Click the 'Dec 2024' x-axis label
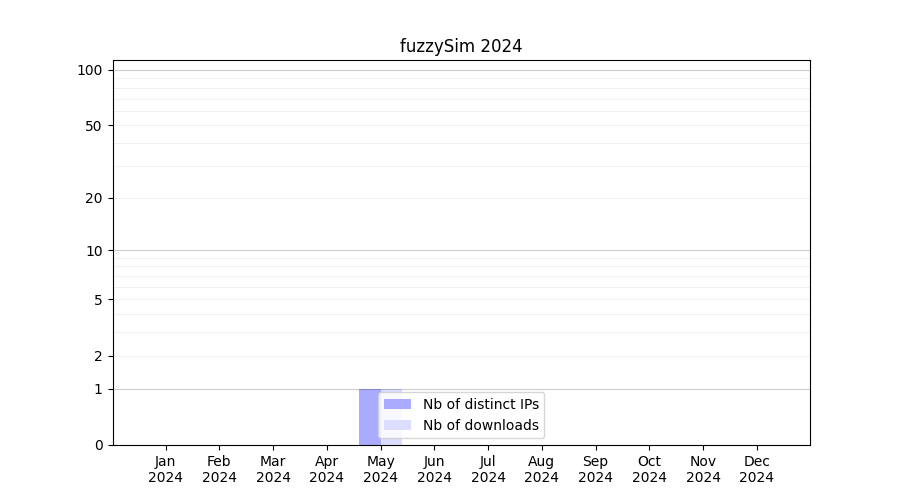 [756, 469]
